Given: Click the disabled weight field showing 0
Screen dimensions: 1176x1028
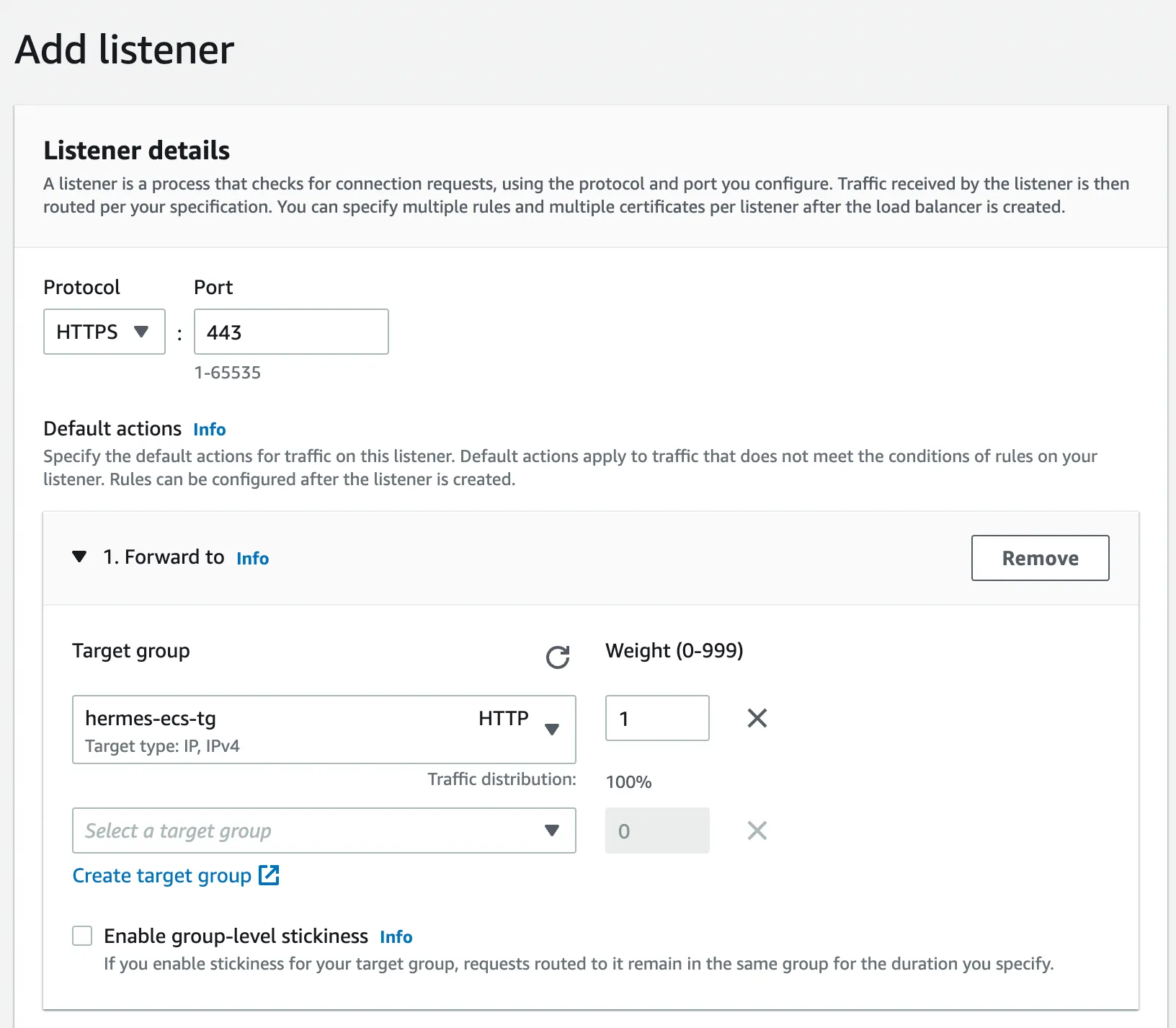Looking at the screenshot, I should click(657, 830).
